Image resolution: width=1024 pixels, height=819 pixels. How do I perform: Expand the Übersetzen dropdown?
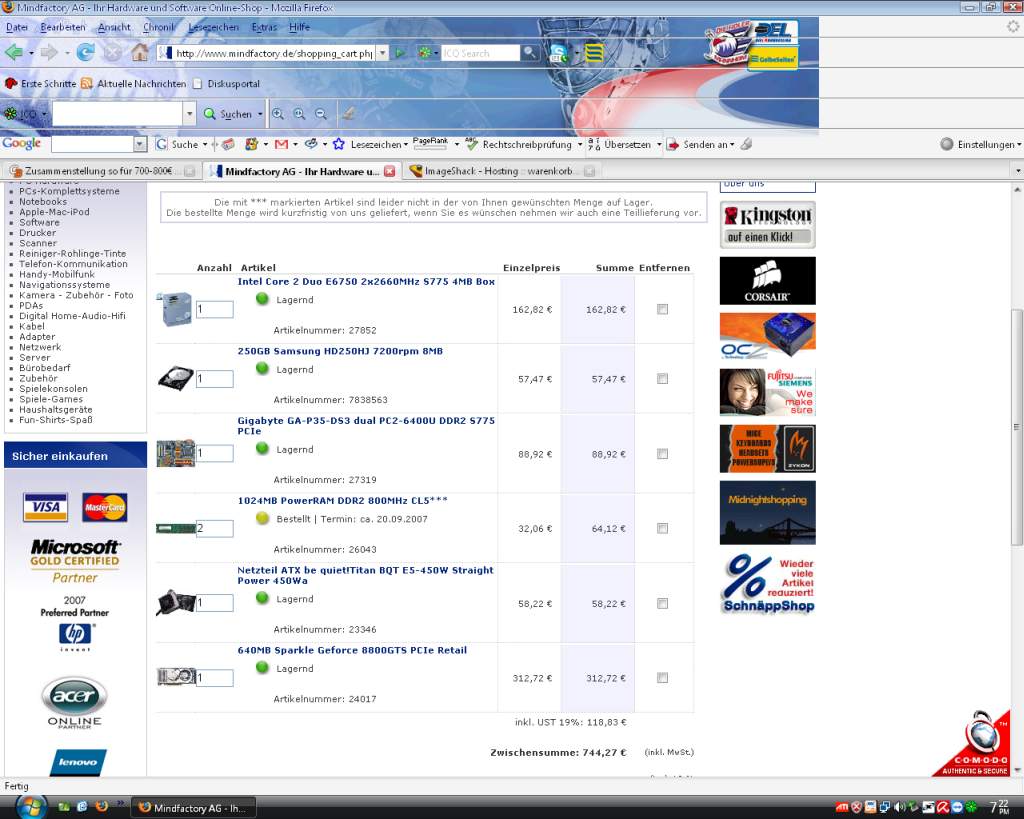tap(659, 145)
